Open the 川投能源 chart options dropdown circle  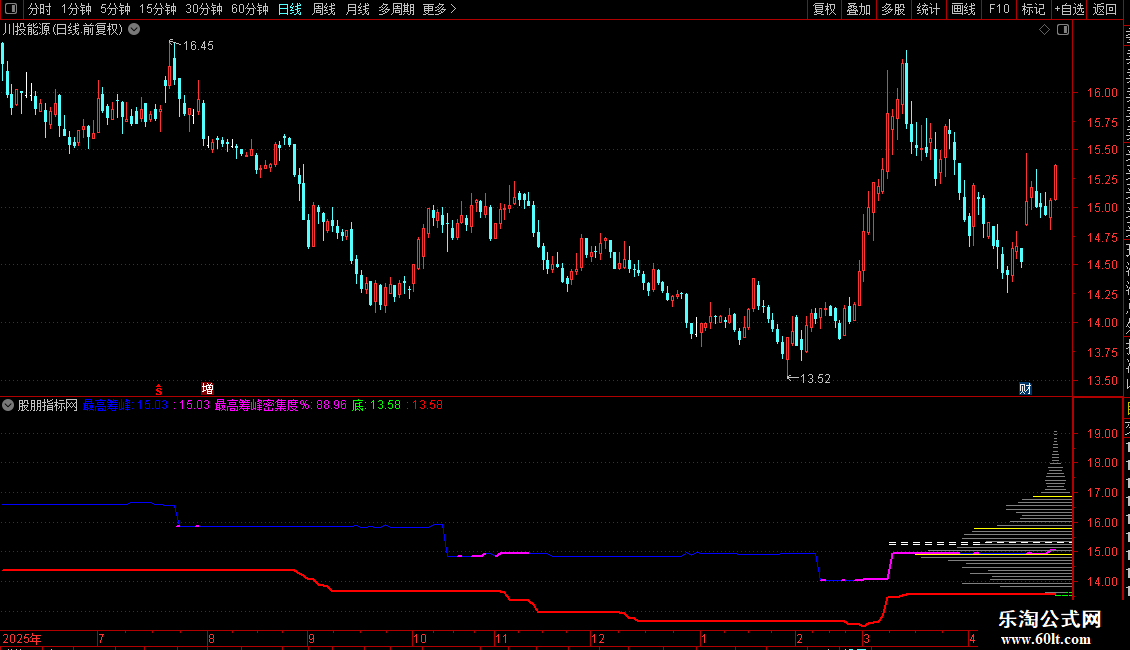pyautogui.click(x=134, y=29)
